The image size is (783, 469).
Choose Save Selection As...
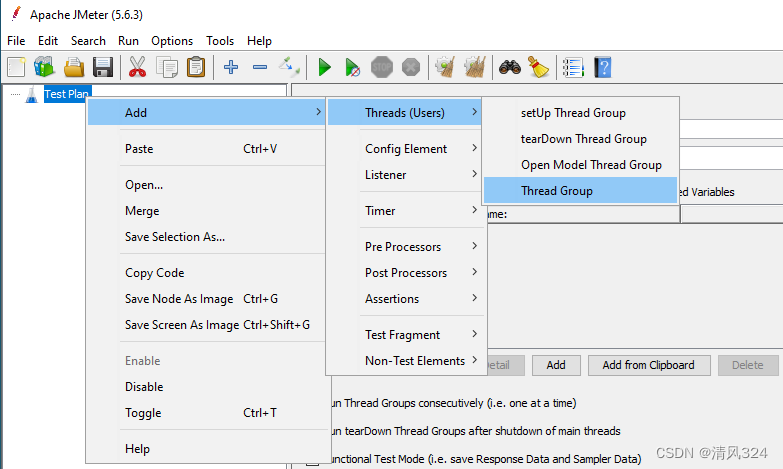[206, 237]
